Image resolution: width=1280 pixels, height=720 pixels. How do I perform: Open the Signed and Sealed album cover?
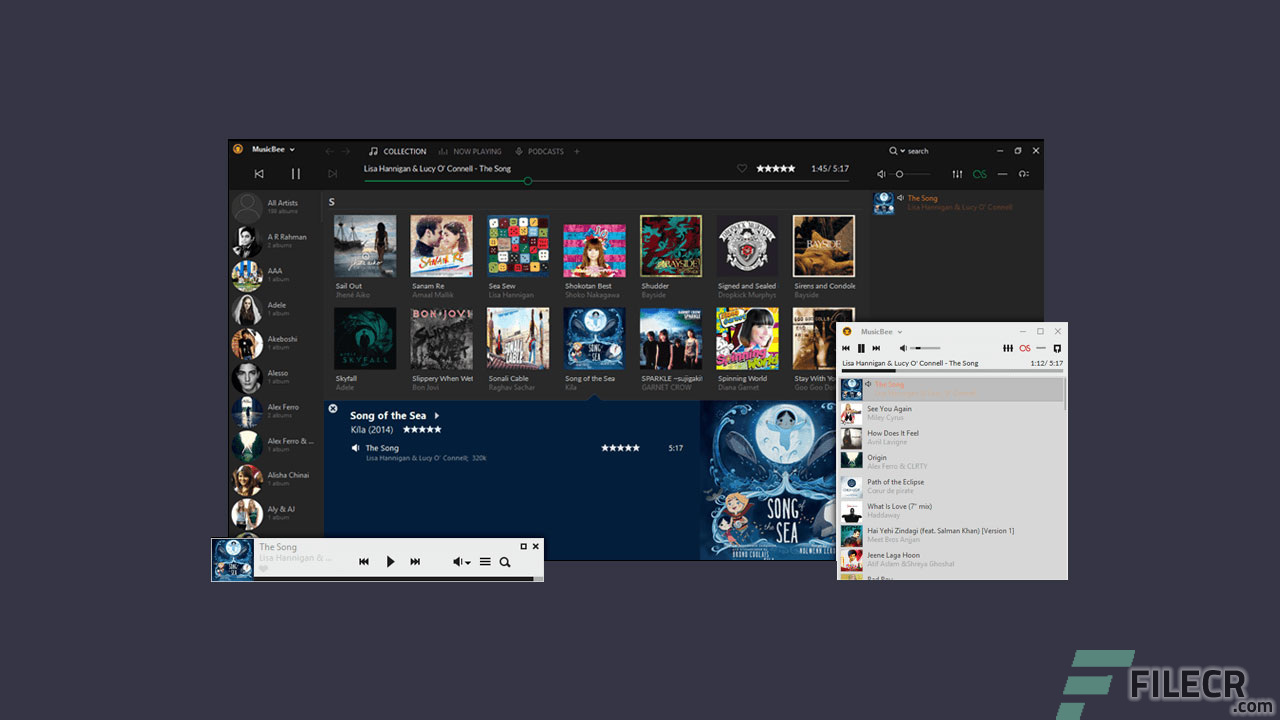click(x=747, y=246)
